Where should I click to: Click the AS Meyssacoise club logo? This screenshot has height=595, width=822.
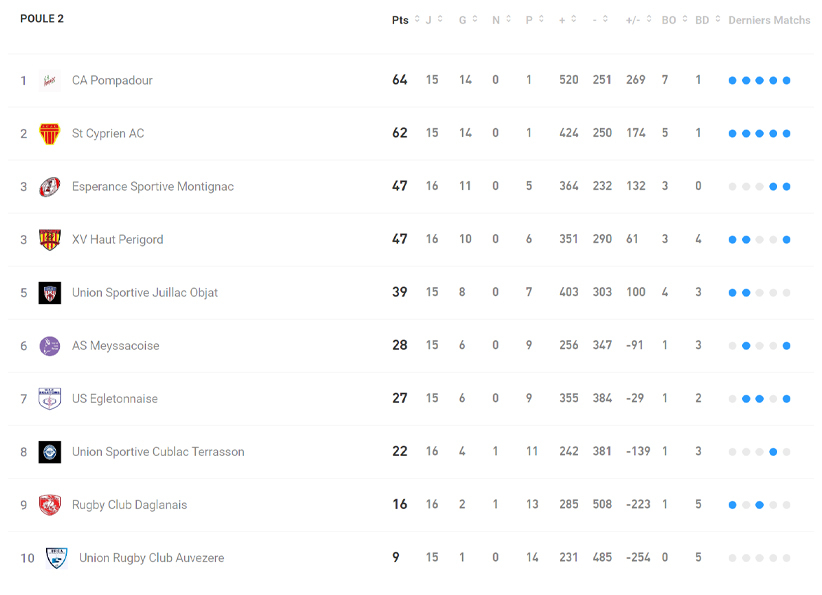coord(49,346)
